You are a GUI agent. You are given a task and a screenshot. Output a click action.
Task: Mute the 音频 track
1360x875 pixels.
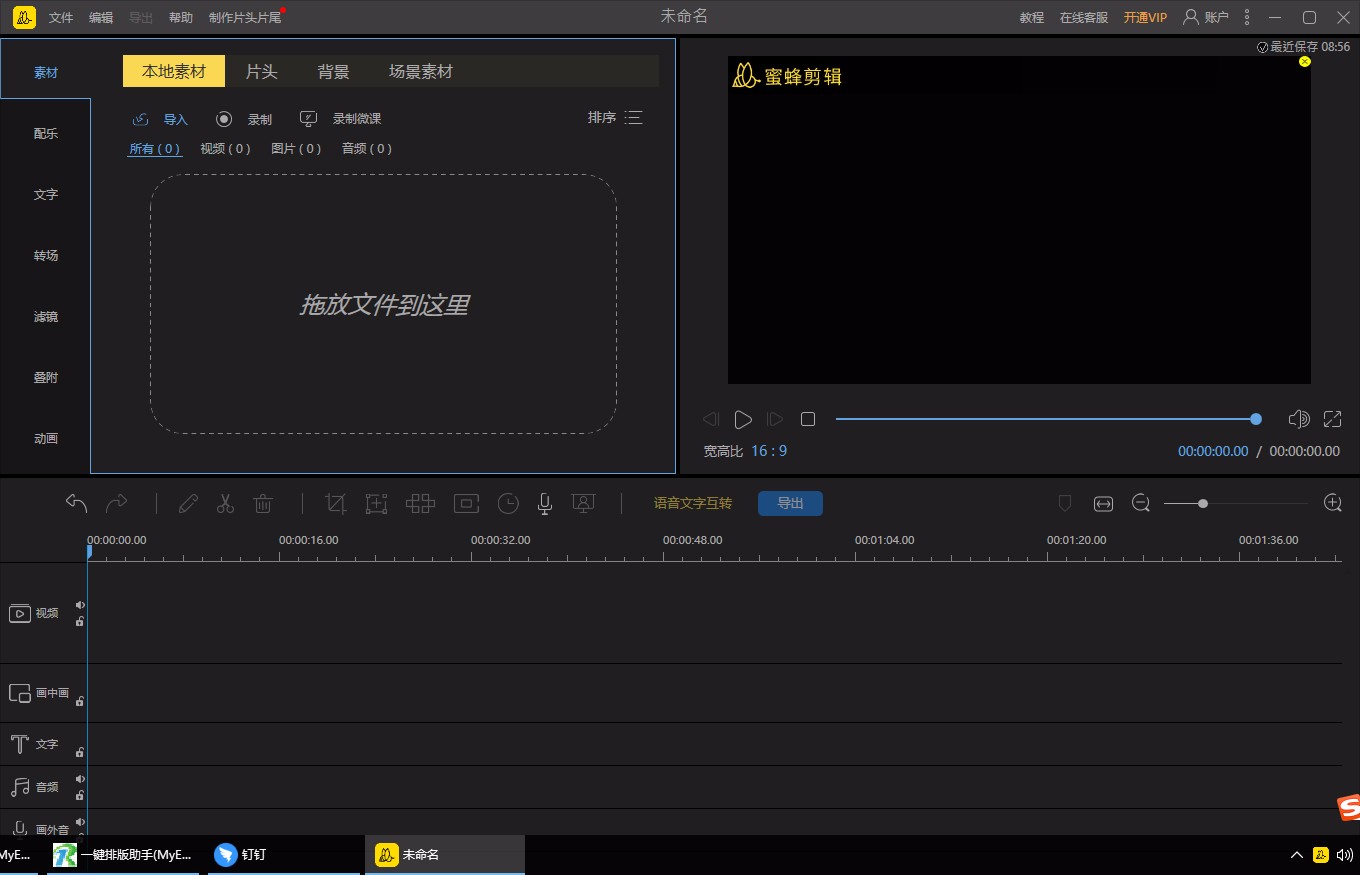point(80,779)
